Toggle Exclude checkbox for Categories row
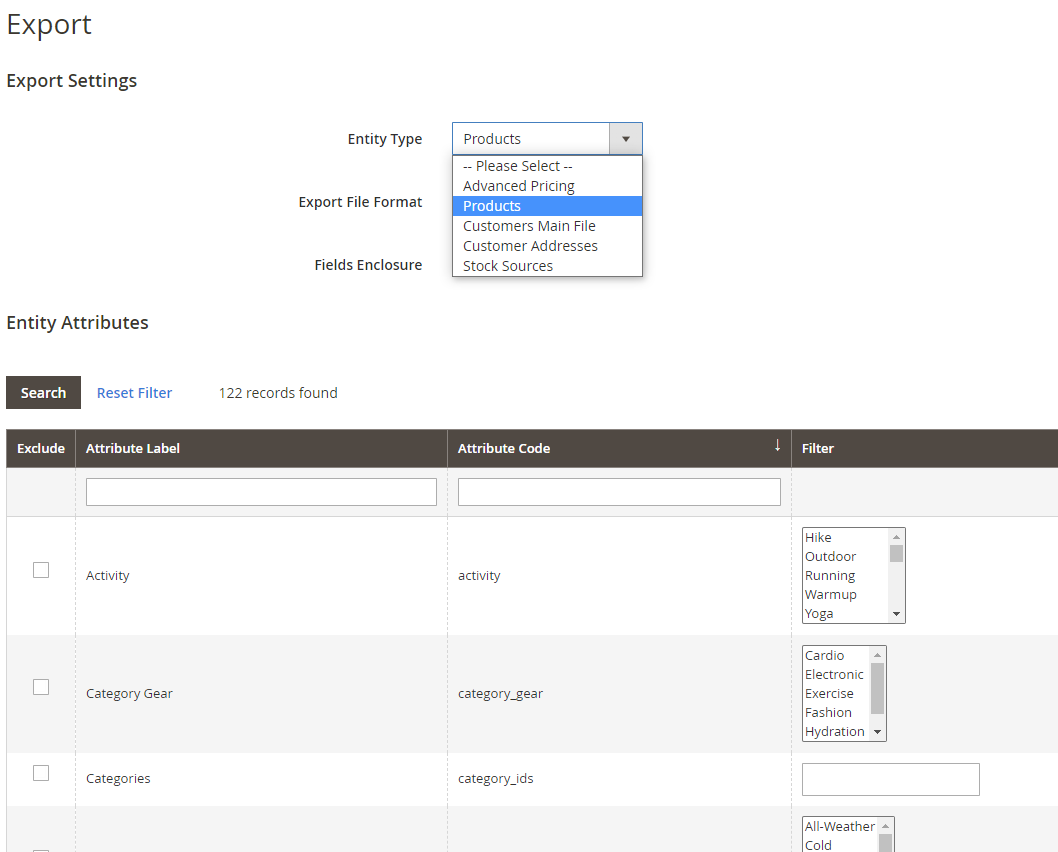The width and height of the screenshot is (1058, 852). [x=41, y=773]
